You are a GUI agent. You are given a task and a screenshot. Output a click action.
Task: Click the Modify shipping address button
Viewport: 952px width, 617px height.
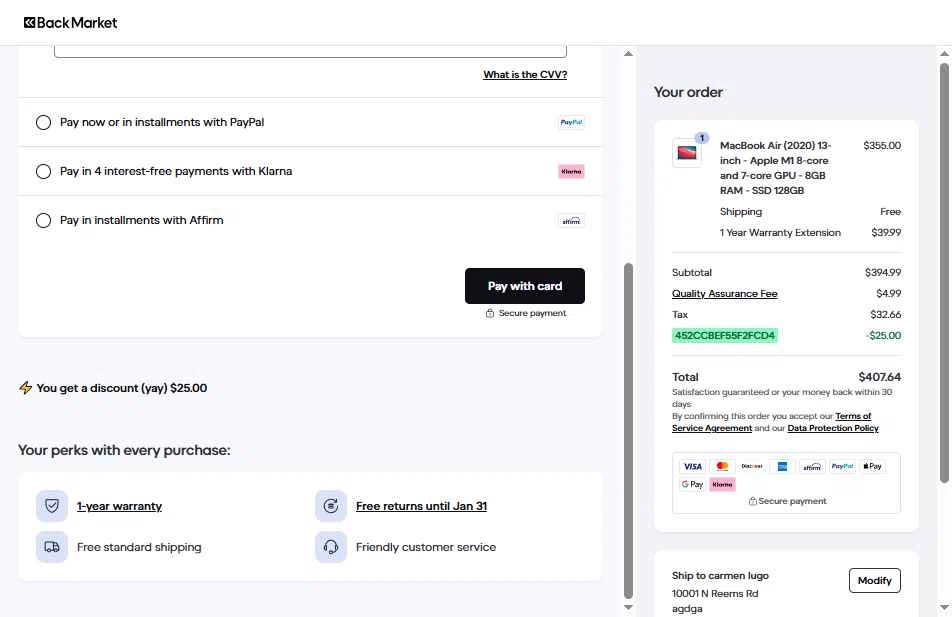(874, 581)
